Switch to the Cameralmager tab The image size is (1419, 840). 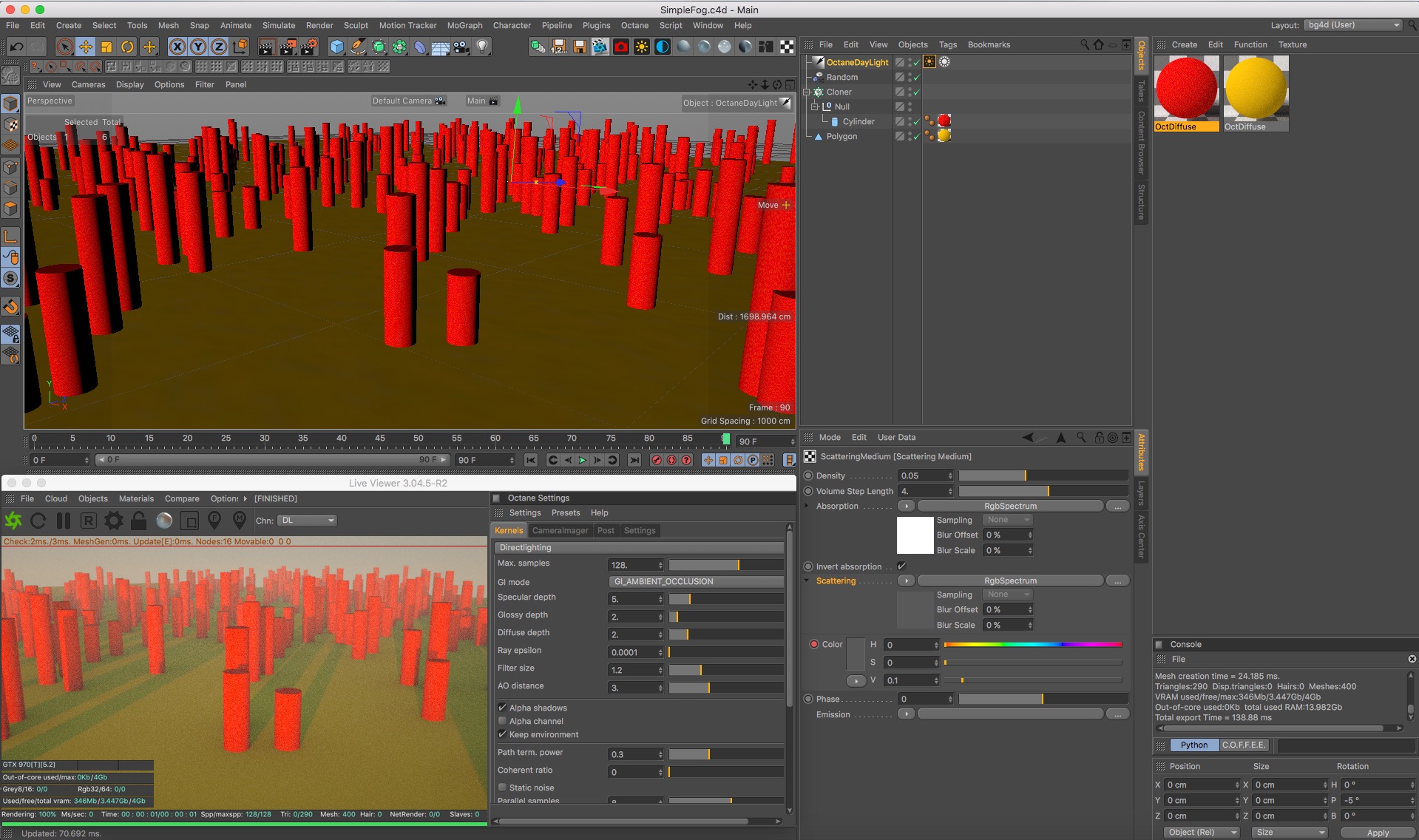(560, 530)
